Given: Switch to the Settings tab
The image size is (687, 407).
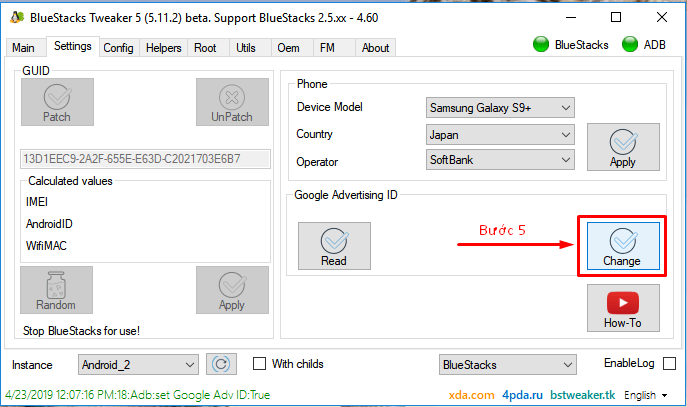Looking at the screenshot, I should click(x=73, y=46).
